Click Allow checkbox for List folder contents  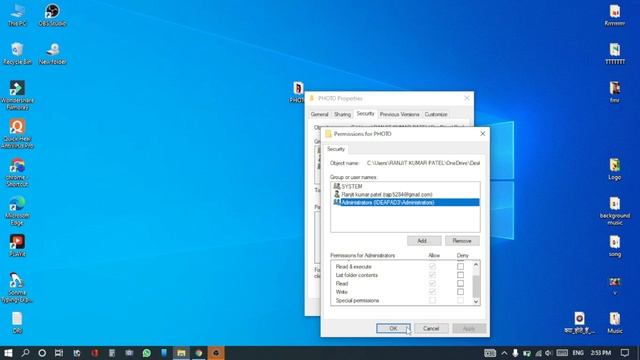(432, 275)
